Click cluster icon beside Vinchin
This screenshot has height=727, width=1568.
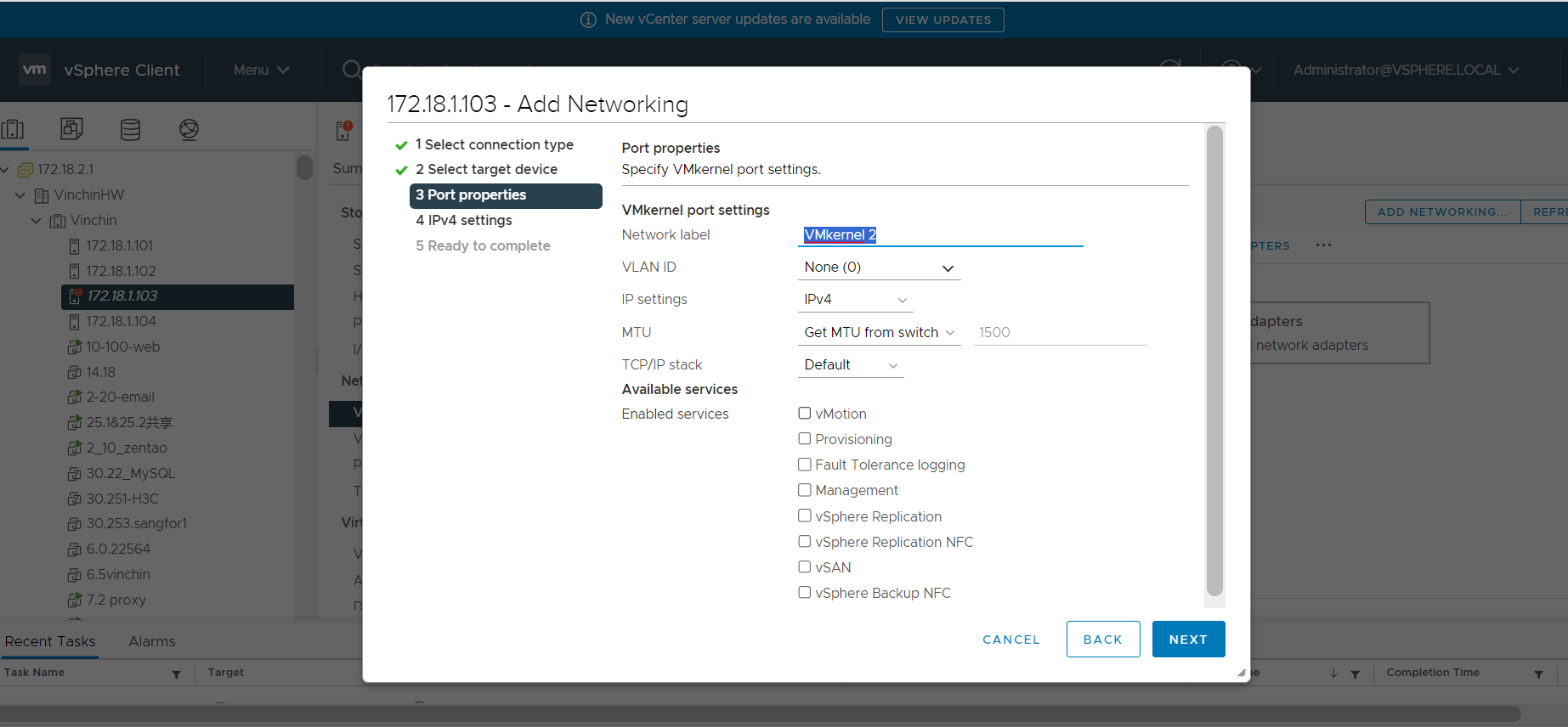(x=58, y=221)
